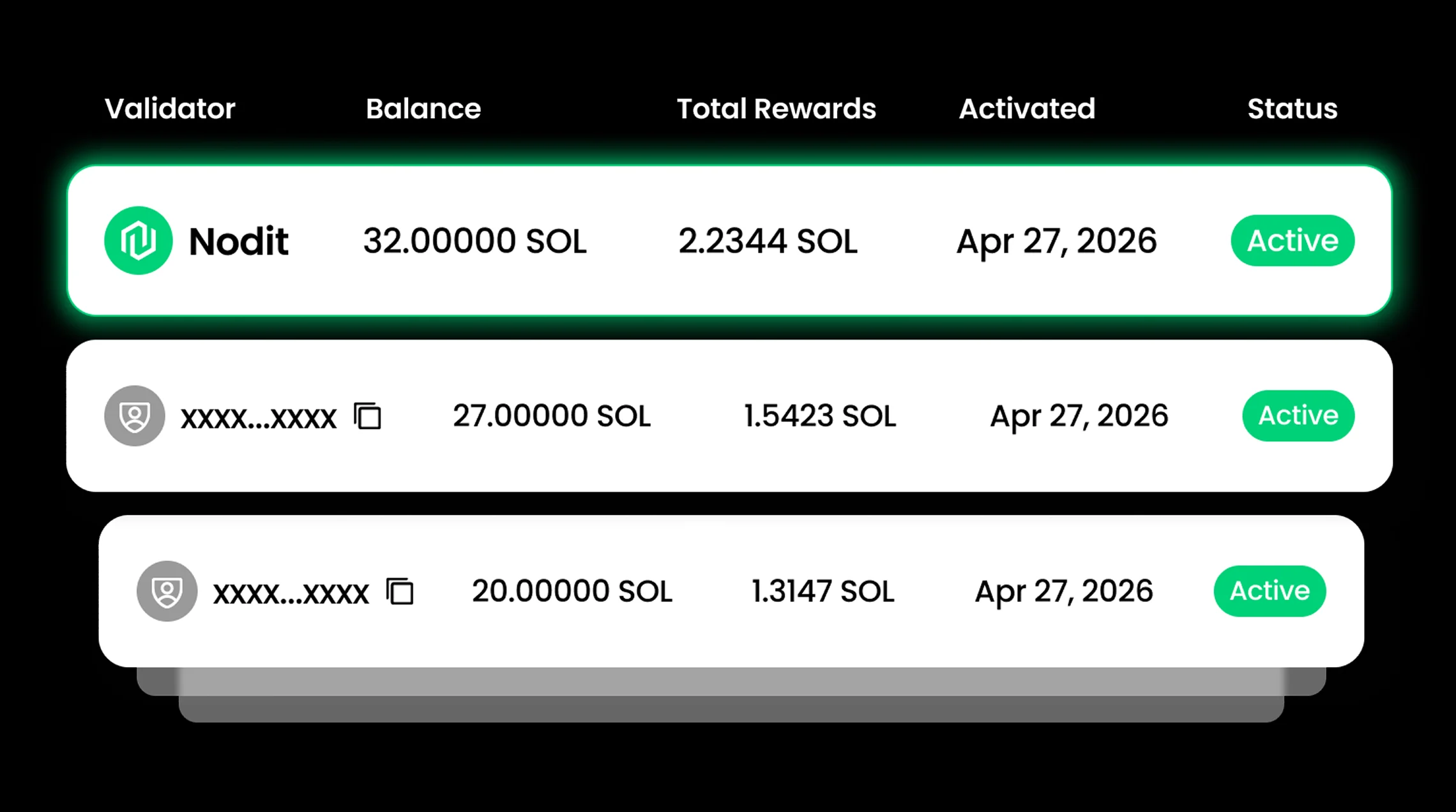Click the Apr 27, 2026 date in the Nodit row

[1056, 241]
